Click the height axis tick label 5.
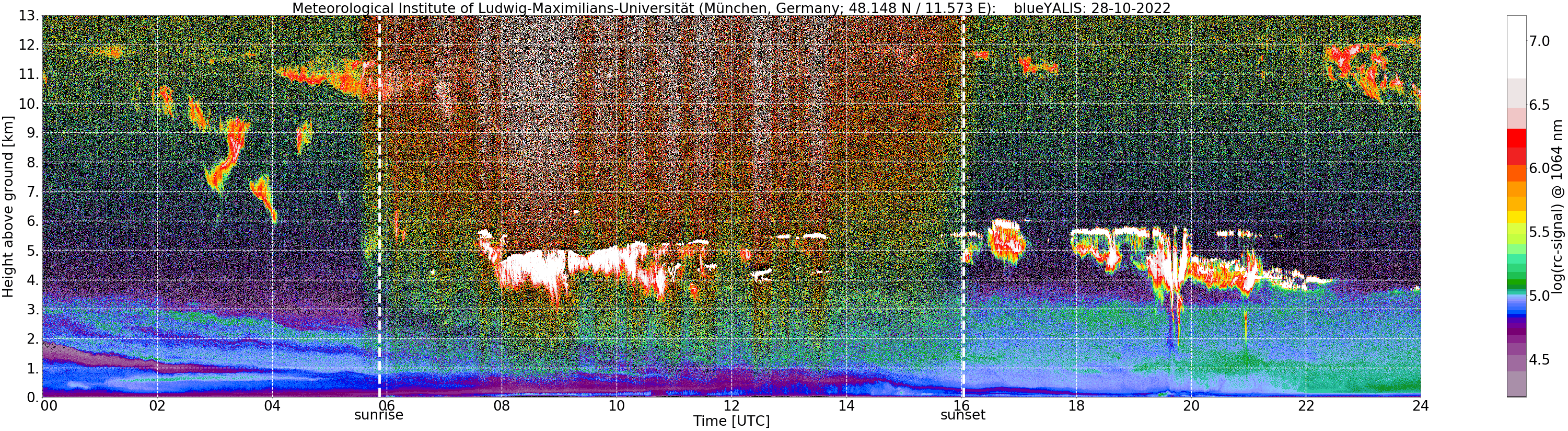The height and width of the screenshot is (431, 1568). [33, 251]
